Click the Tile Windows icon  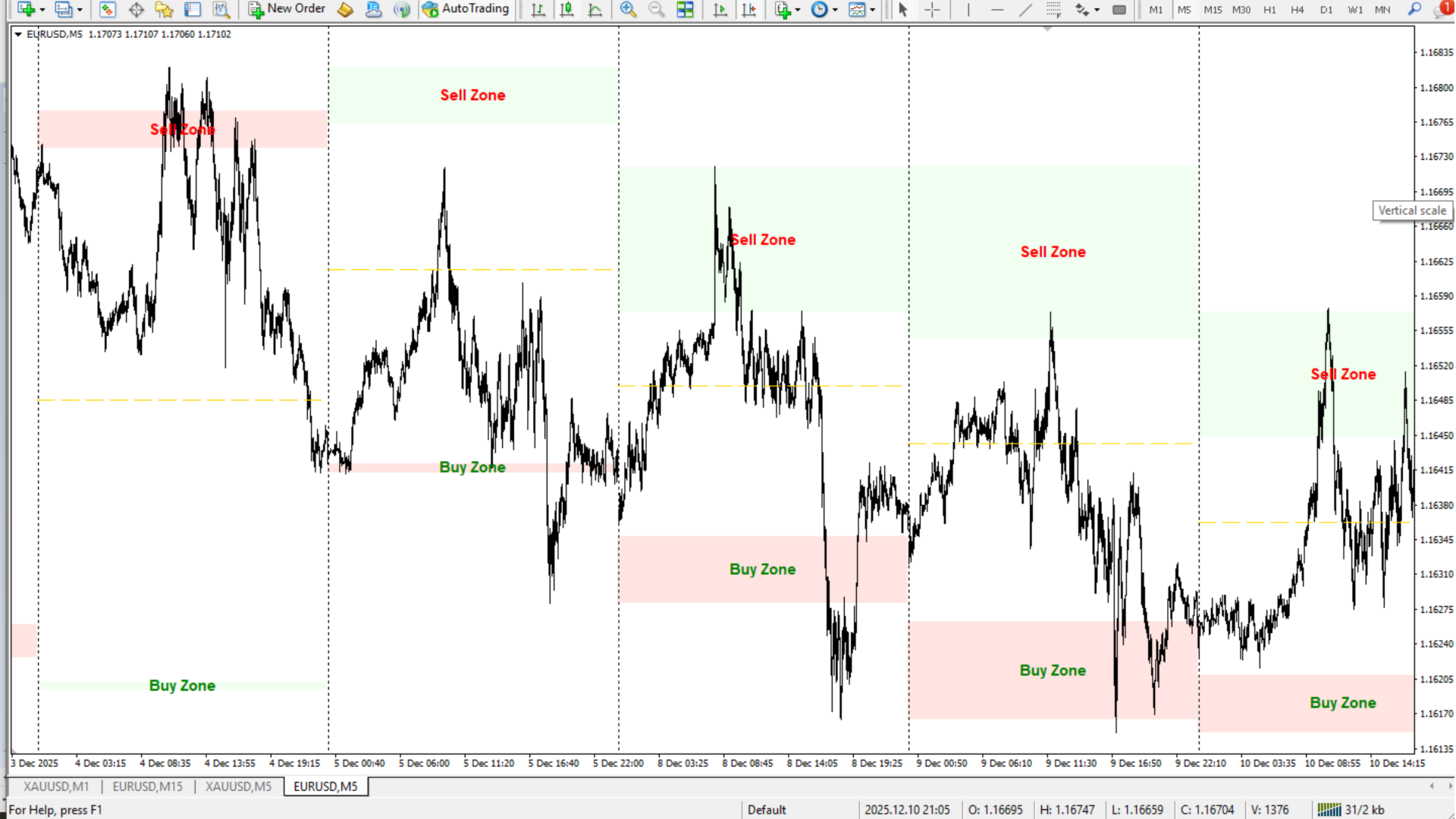pos(685,9)
